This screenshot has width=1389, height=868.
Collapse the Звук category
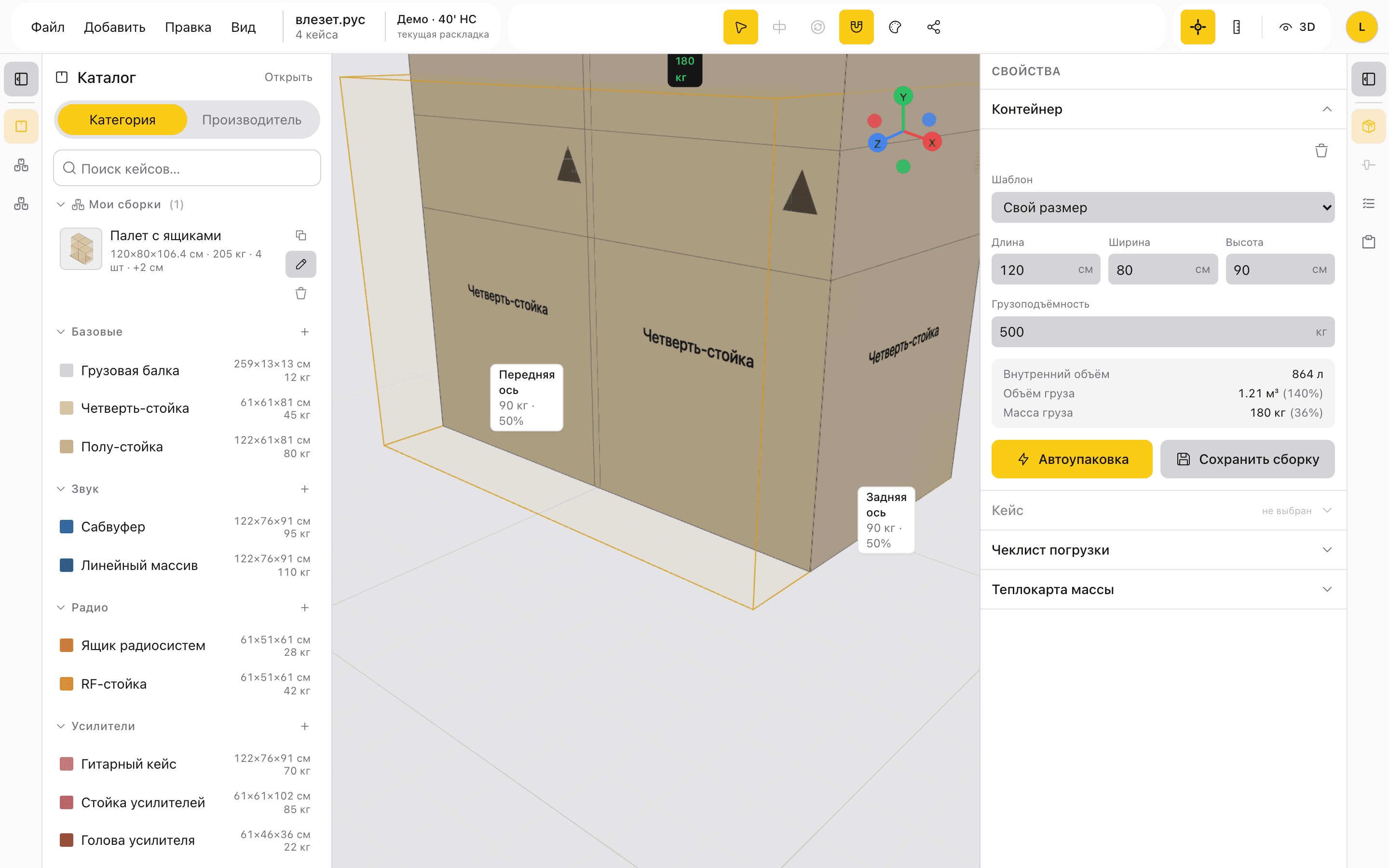pyautogui.click(x=60, y=489)
